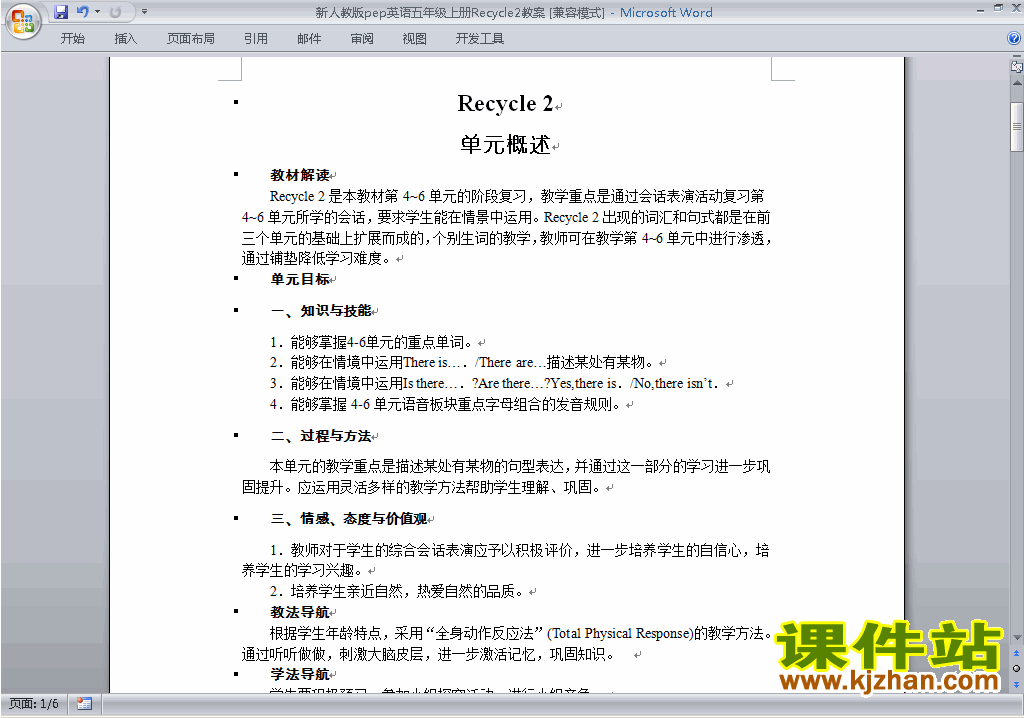
Task: Open the Undo history dropdown arrow
Action: tap(97, 12)
